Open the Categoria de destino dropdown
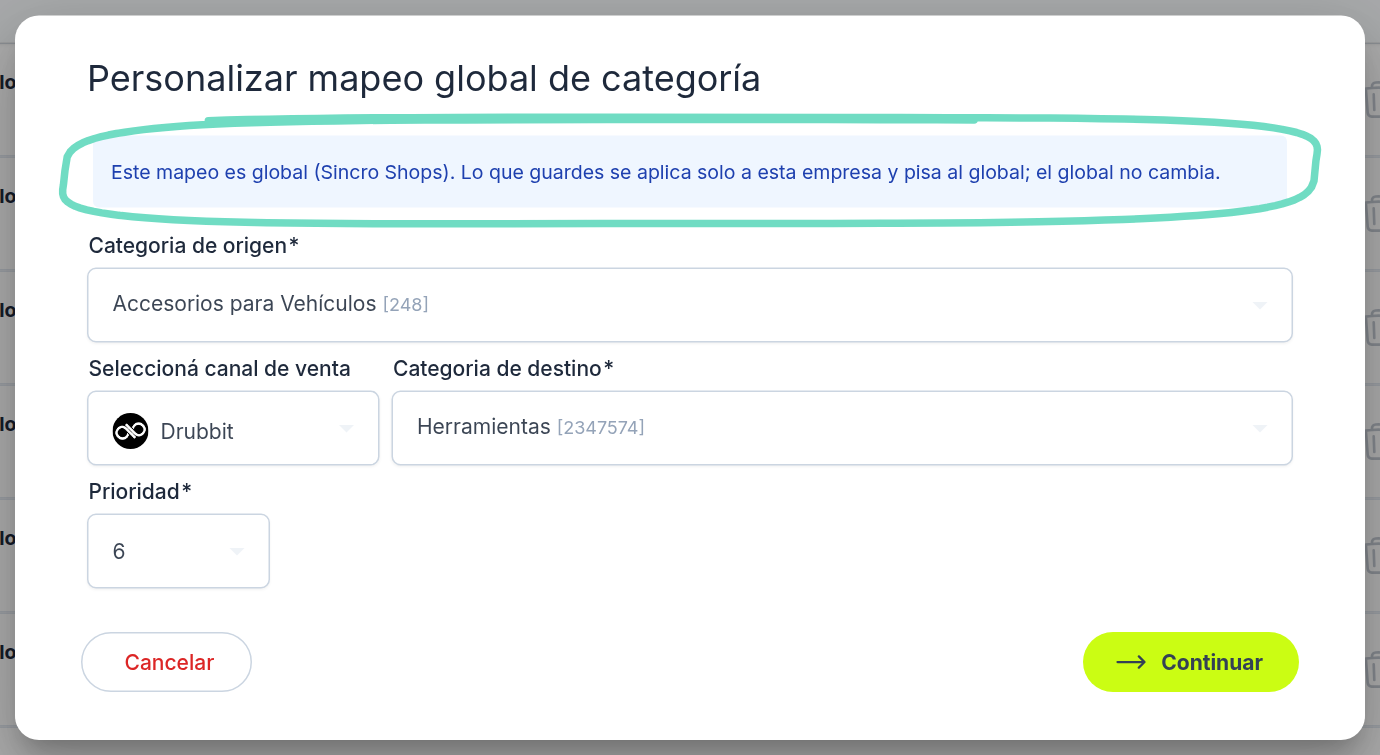Screen dimensions: 1380x755 [x=842, y=428]
